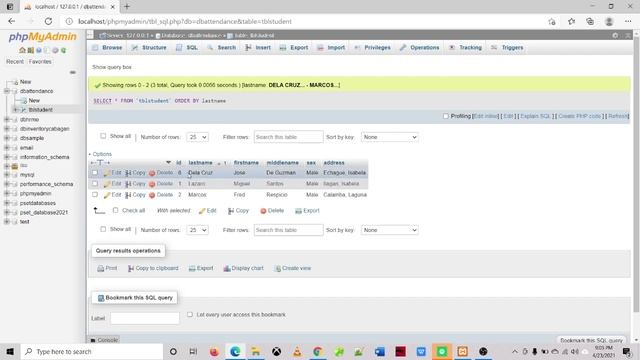The width and height of the screenshot is (640, 360).
Task: Click With selected Delete
Action: click(272, 211)
